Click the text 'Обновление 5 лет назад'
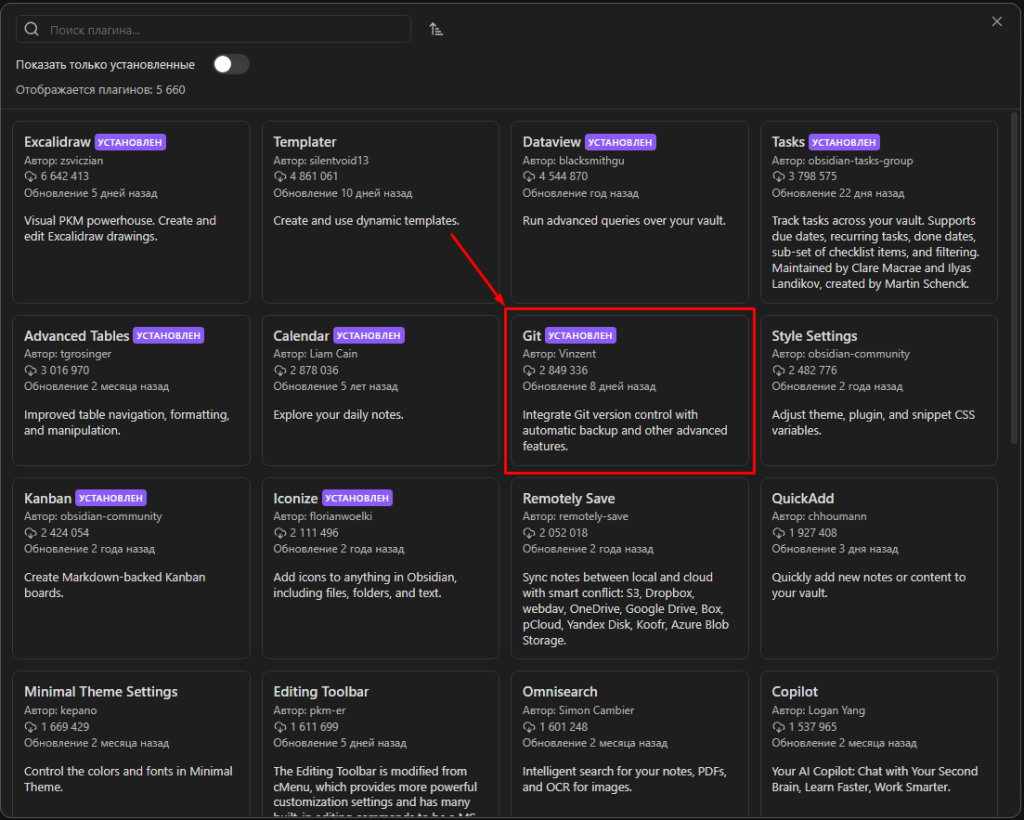 [336, 386]
